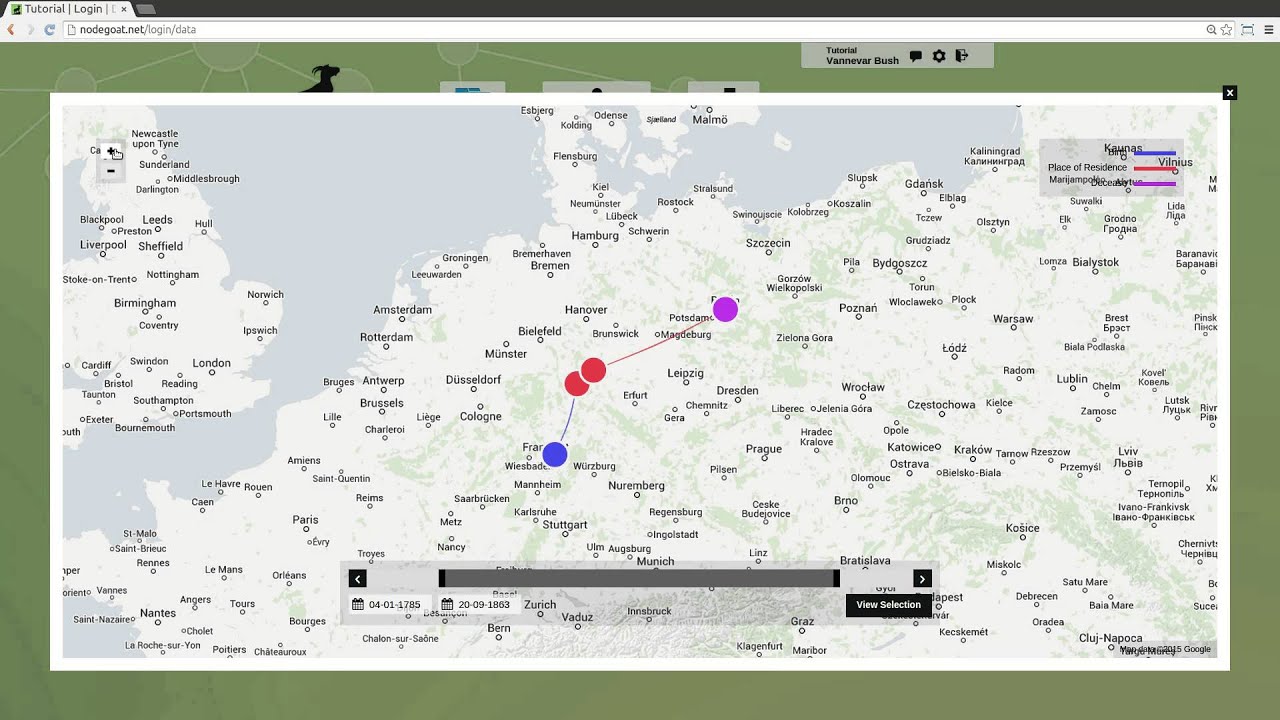Click the left handle of the time slider
The width and height of the screenshot is (1280, 720).
[x=442, y=579]
